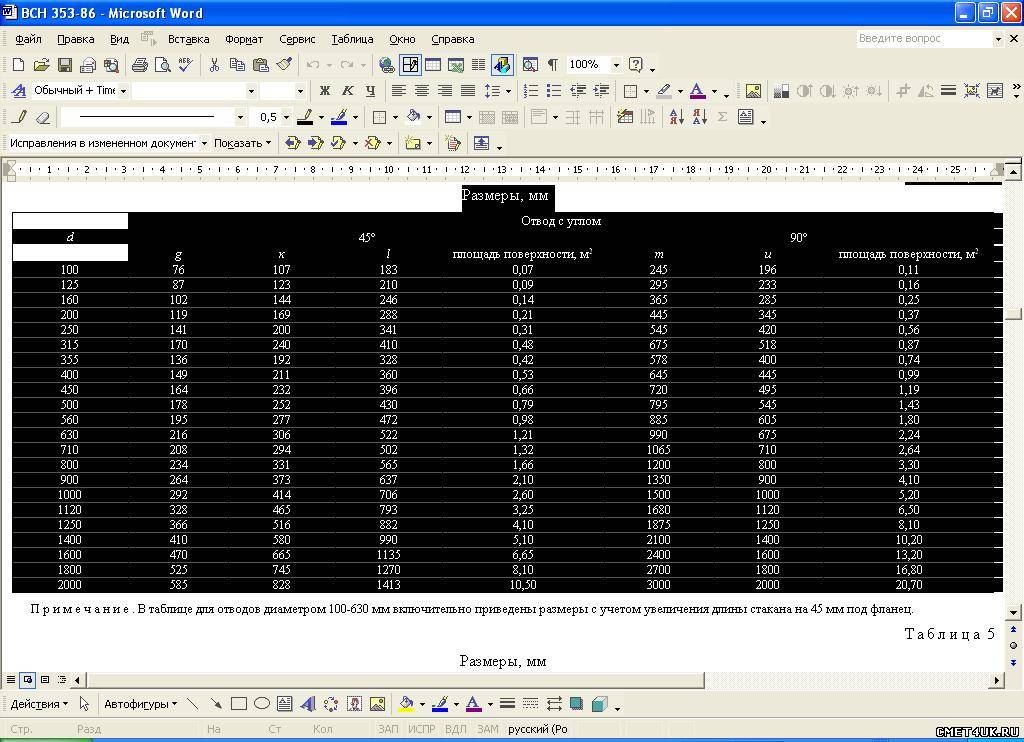Click the font color 'A' swatch
Viewport: 1024px width, 742px height.
[x=697, y=91]
